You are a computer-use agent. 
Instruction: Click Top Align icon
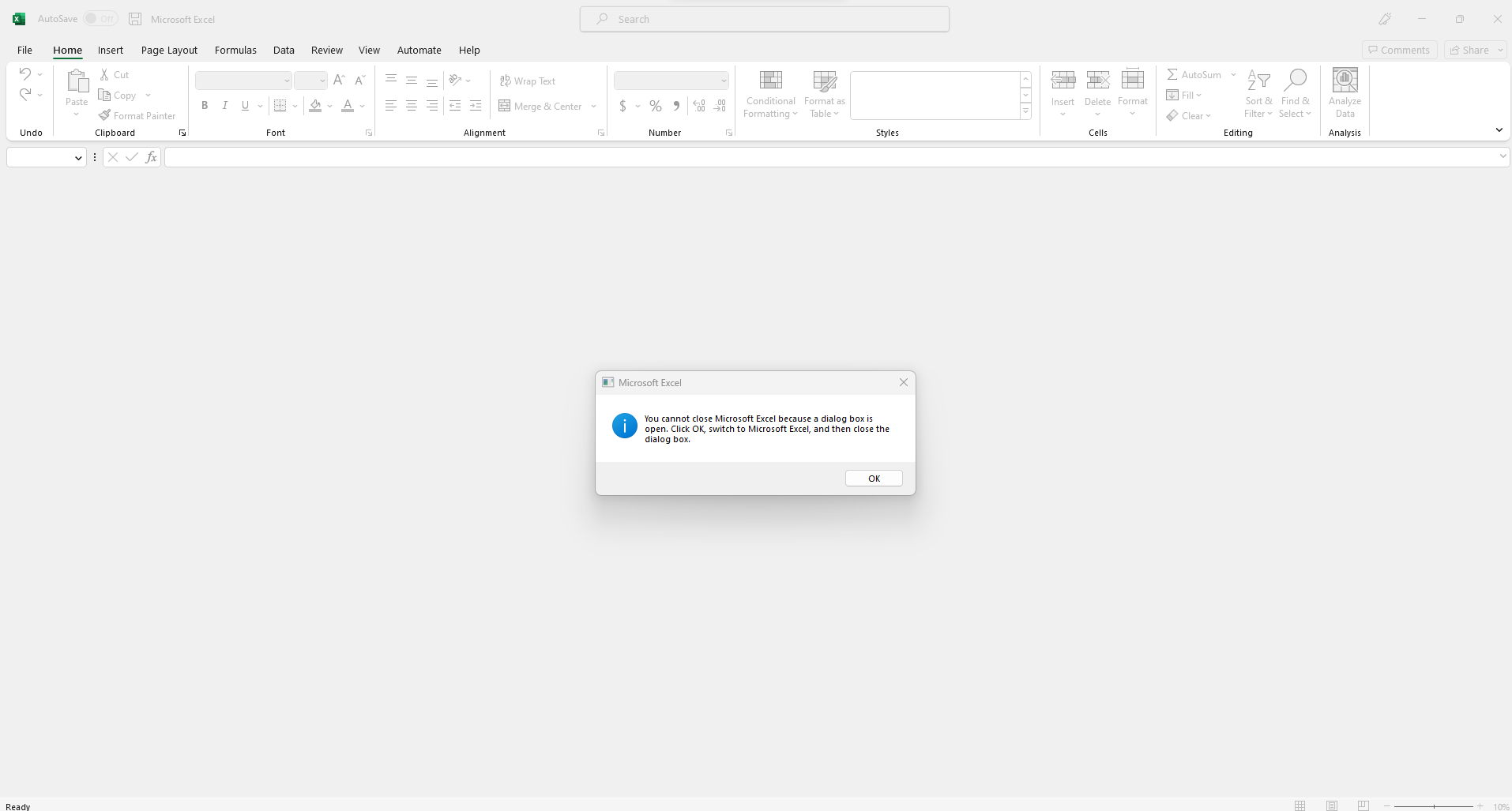[x=391, y=80]
